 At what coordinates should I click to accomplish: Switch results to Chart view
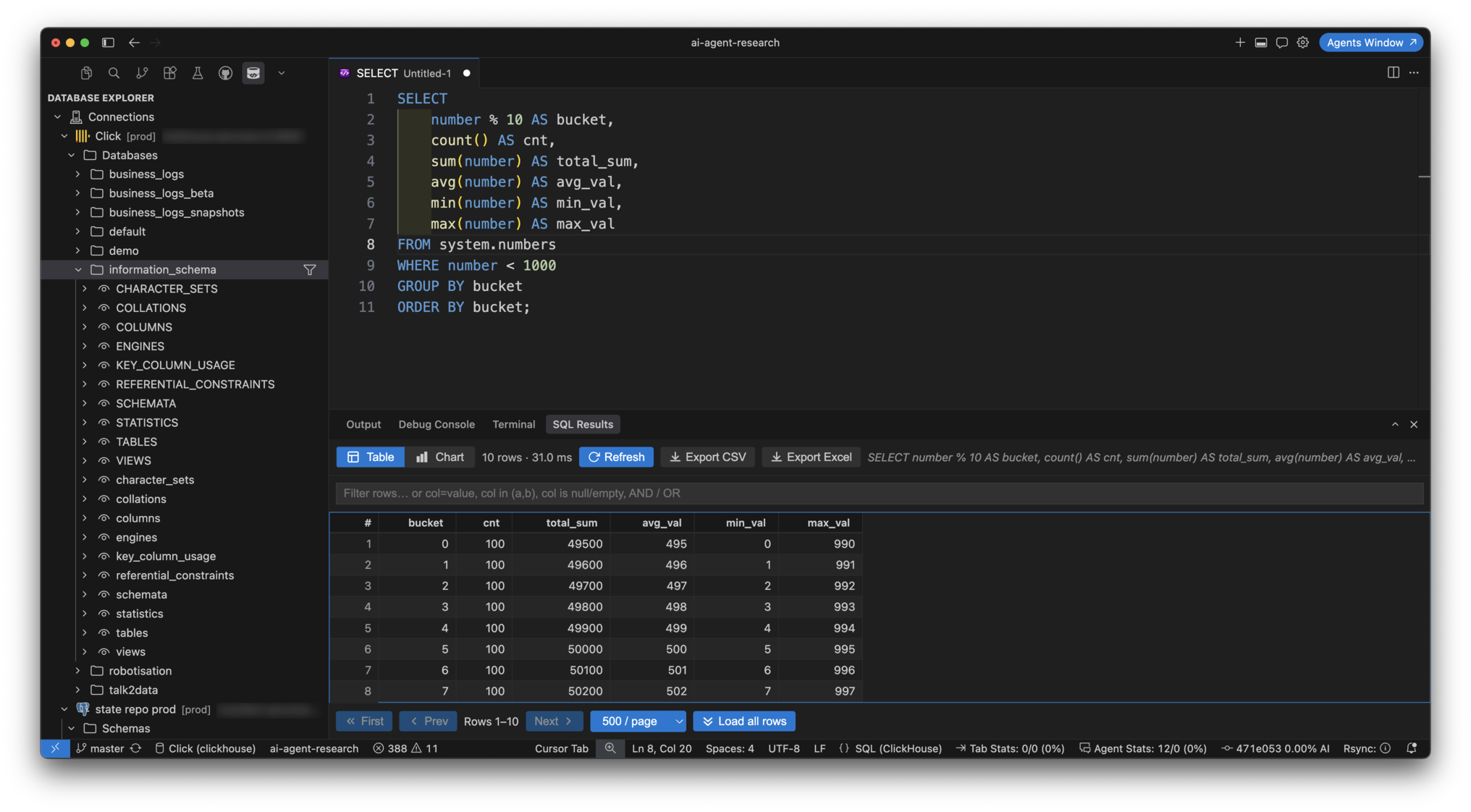point(439,457)
